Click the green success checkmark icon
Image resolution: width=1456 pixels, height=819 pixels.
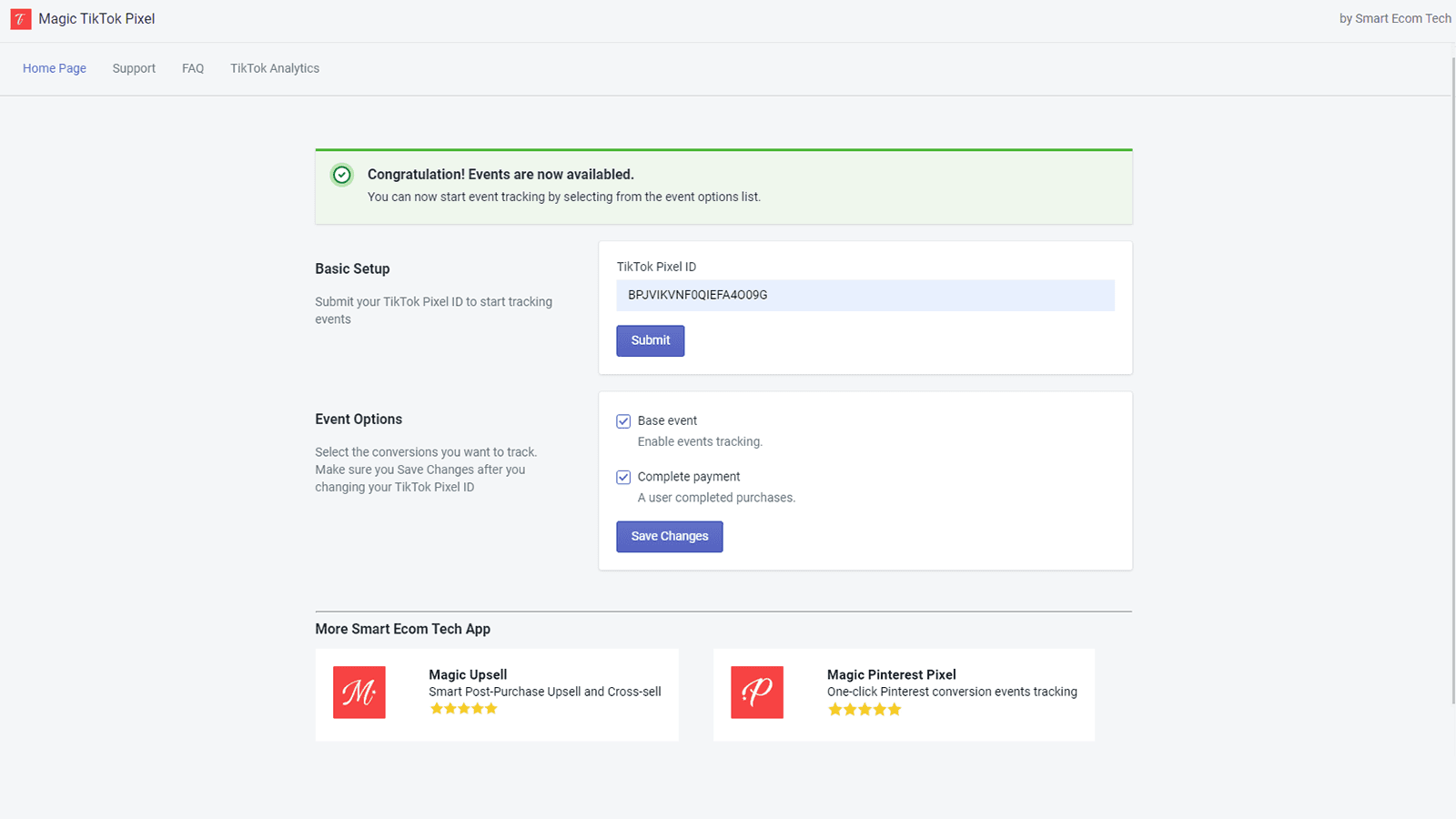pyautogui.click(x=341, y=175)
